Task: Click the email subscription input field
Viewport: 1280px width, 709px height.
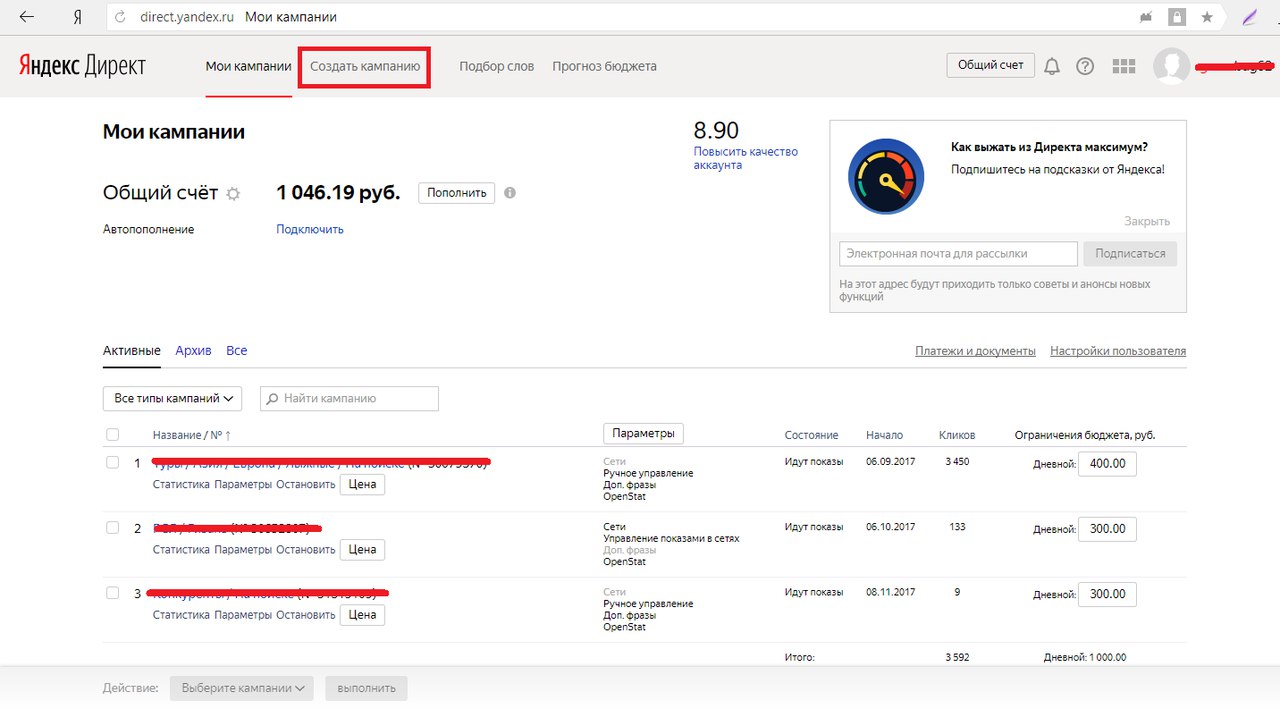Action: pos(958,254)
